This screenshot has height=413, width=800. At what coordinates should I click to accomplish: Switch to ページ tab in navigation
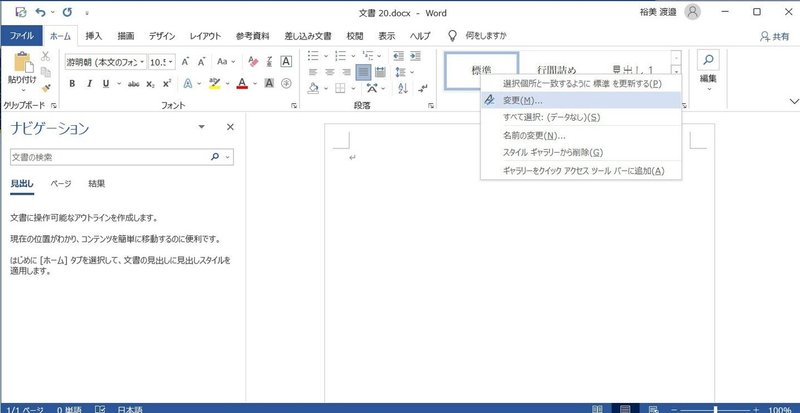[x=61, y=184]
